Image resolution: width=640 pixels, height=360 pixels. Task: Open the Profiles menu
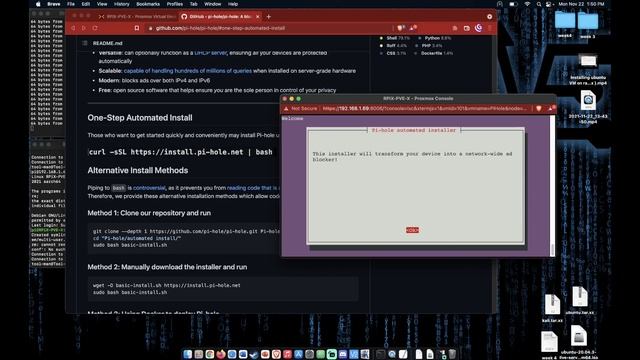click(x=175, y=4)
